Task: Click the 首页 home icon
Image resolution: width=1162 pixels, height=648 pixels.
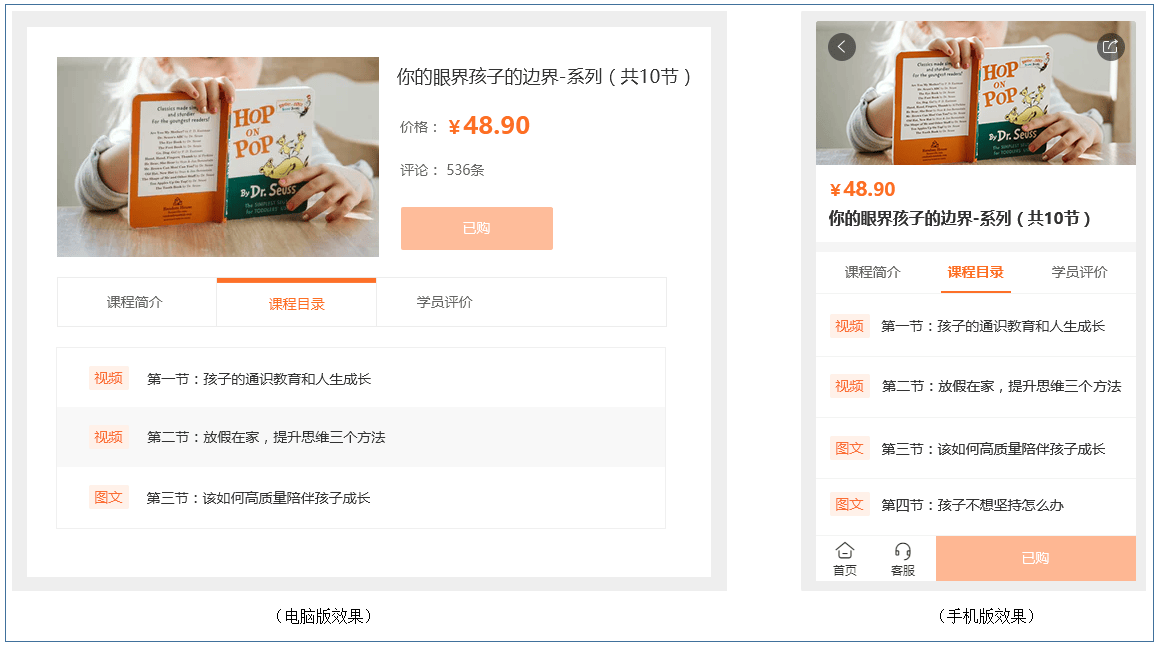Action: coord(845,556)
